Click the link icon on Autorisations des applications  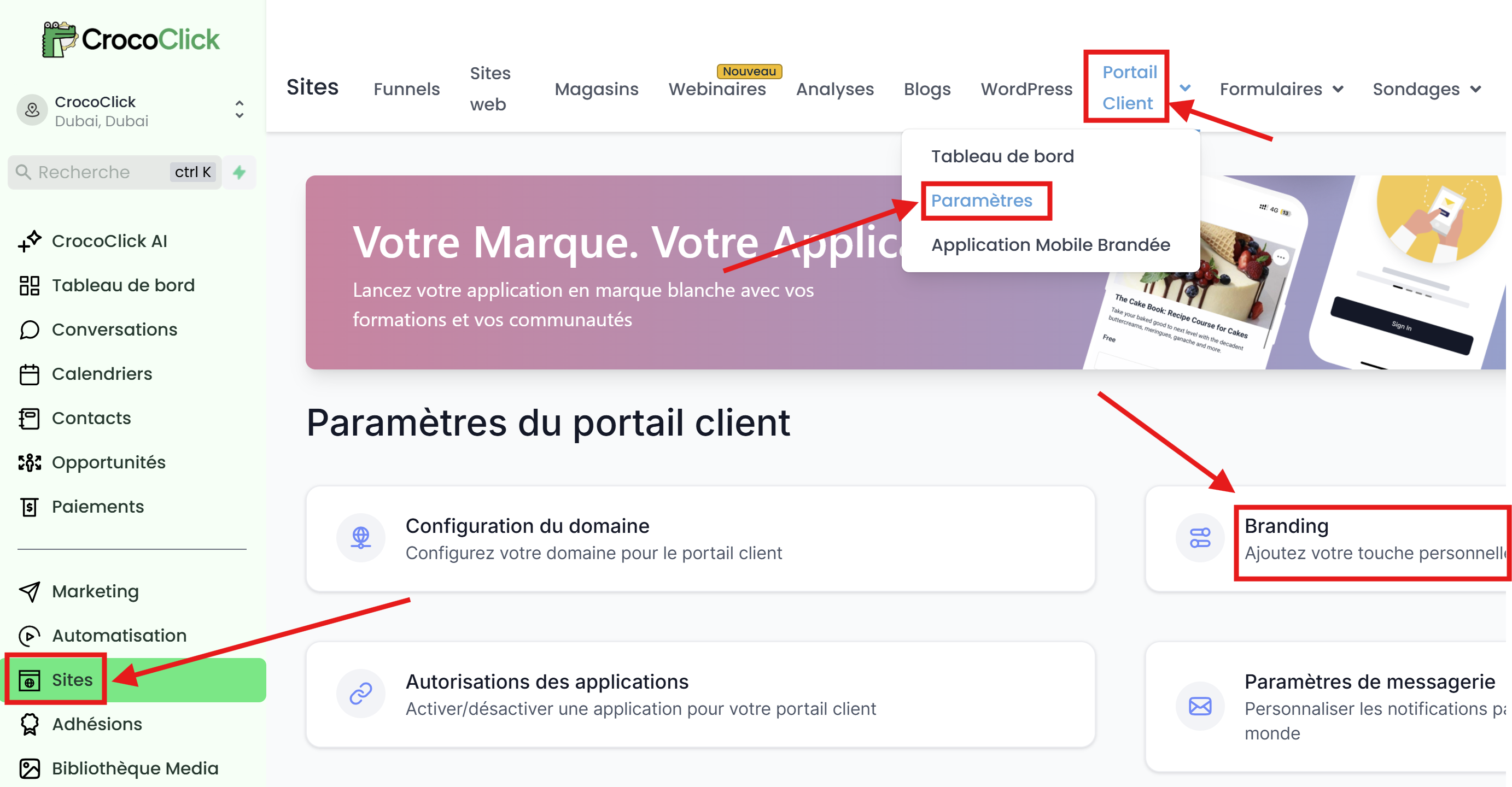(361, 694)
